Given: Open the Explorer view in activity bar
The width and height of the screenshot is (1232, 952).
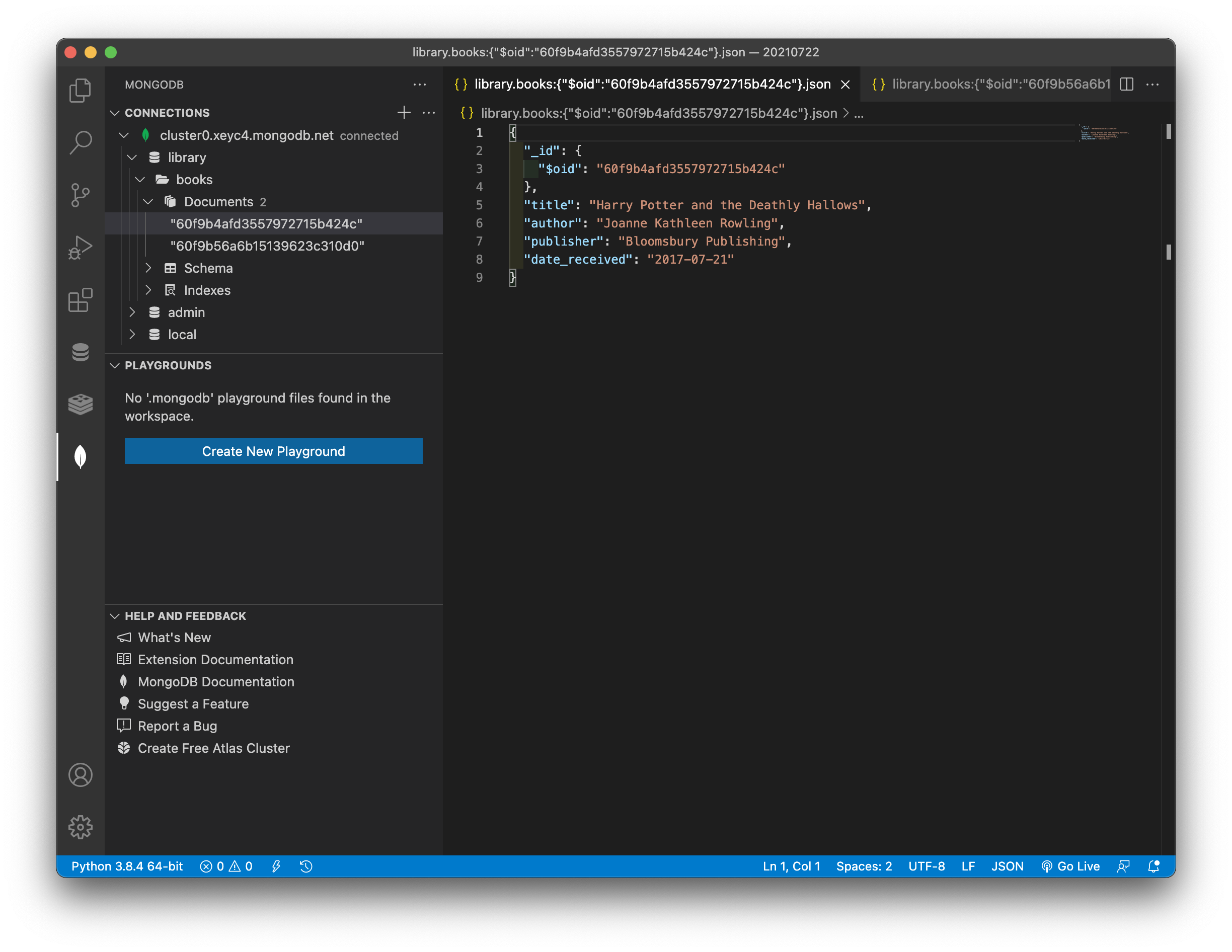Looking at the screenshot, I should click(80, 90).
